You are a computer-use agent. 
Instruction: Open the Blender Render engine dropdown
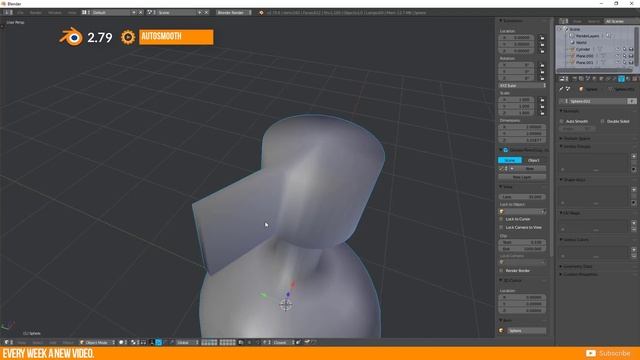click(233, 13)
